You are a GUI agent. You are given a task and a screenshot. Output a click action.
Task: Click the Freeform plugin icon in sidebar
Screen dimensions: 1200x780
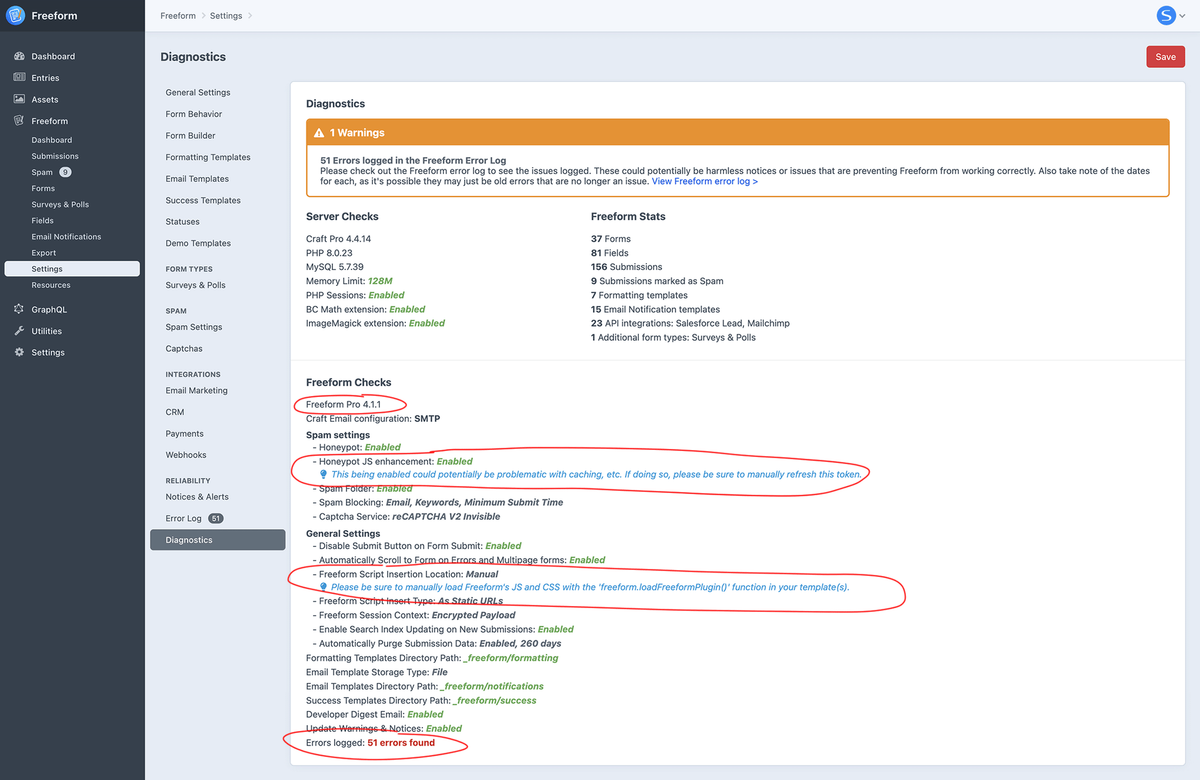pos(19,121)
